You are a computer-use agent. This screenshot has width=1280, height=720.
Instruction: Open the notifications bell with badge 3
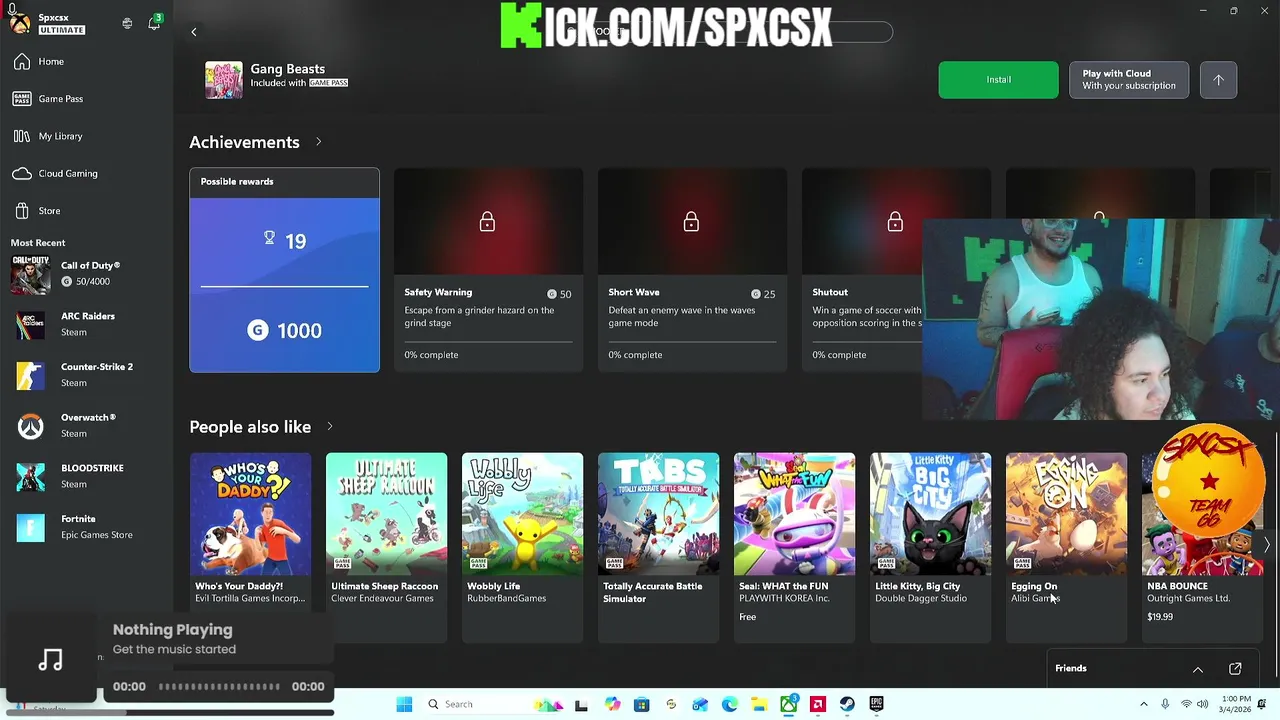[154, 23]
